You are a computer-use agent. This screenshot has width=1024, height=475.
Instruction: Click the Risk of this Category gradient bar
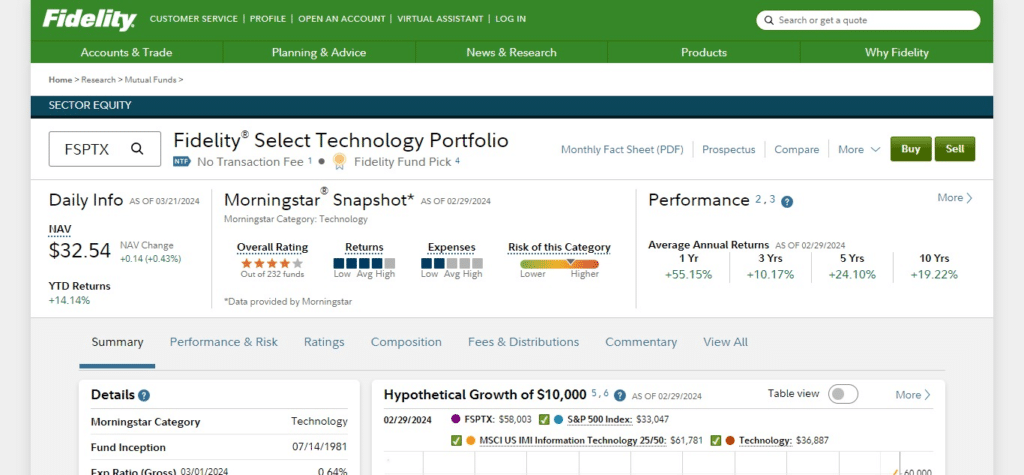pos(559,263)
